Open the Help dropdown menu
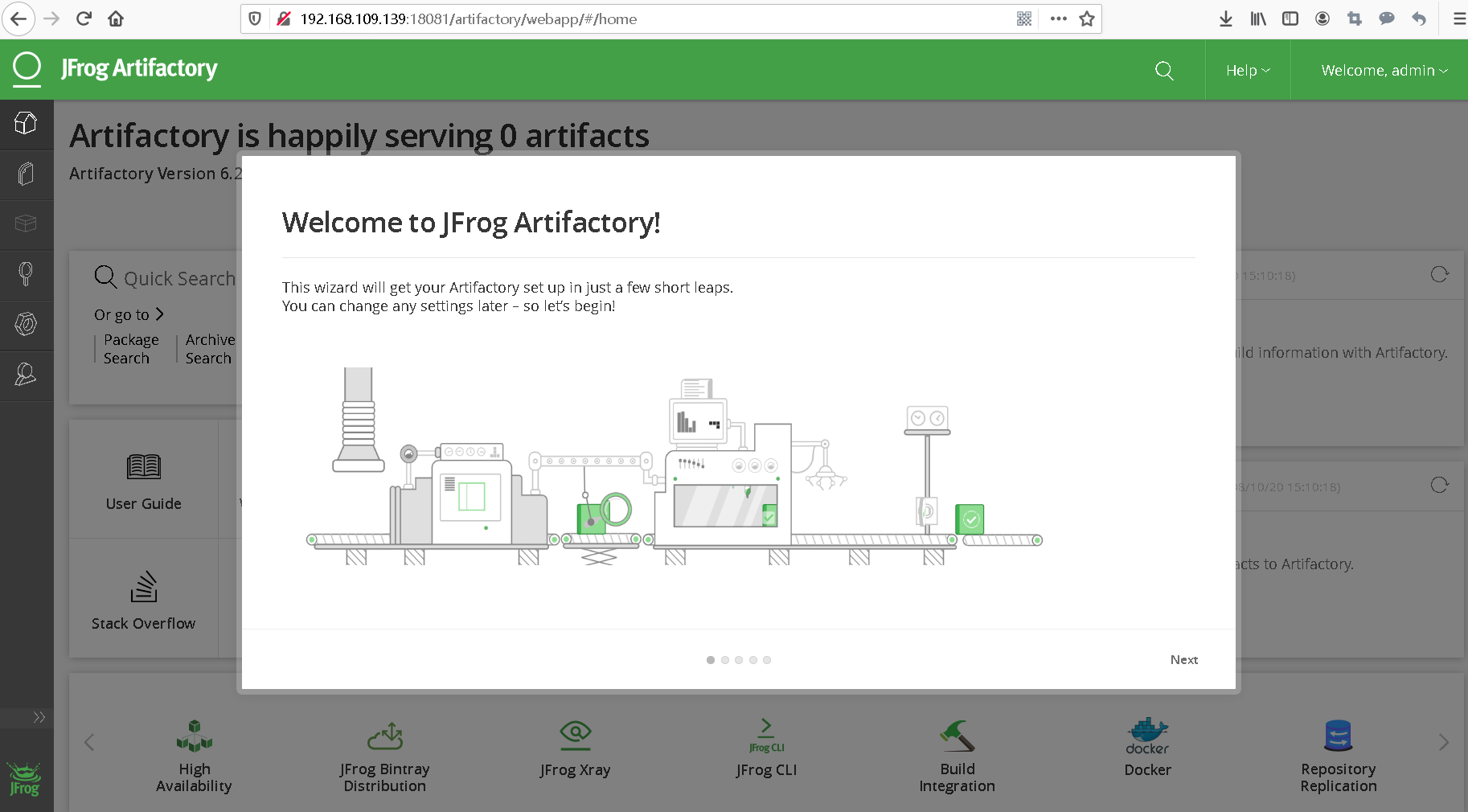 (1248, 71)
